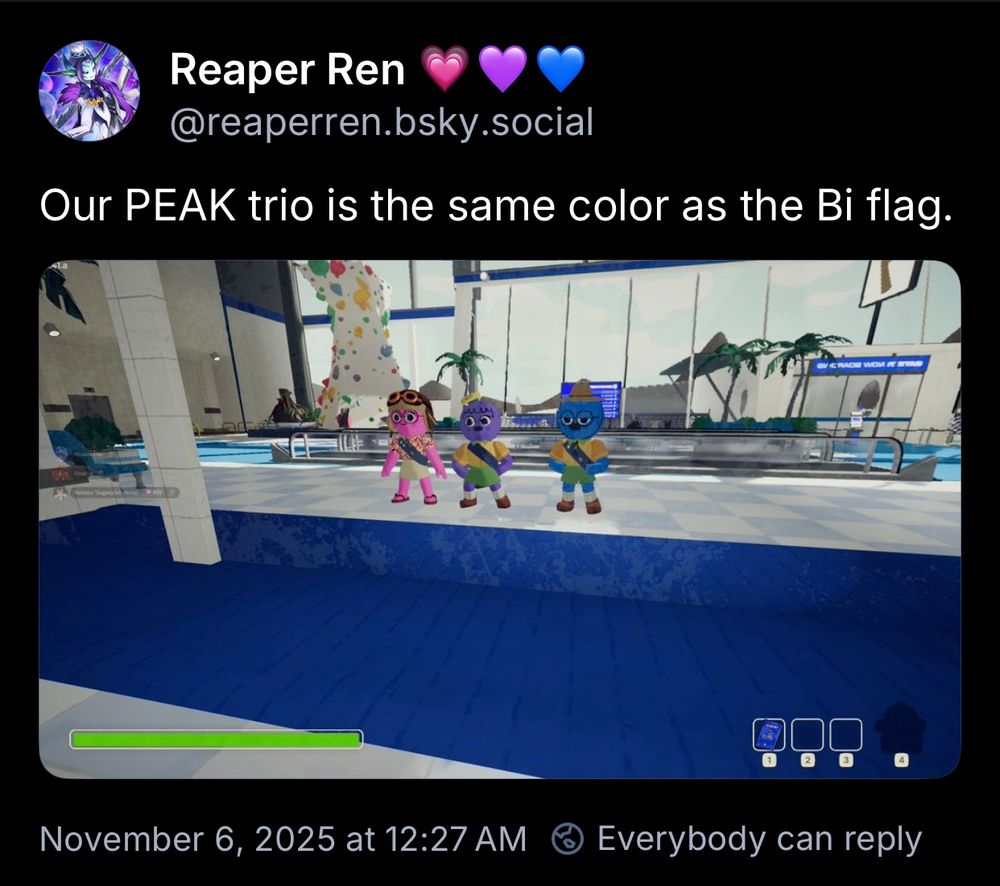Open the PEAK screenshot image
The width and height of the screenshot is (1000, 886).
pos(500,519)
